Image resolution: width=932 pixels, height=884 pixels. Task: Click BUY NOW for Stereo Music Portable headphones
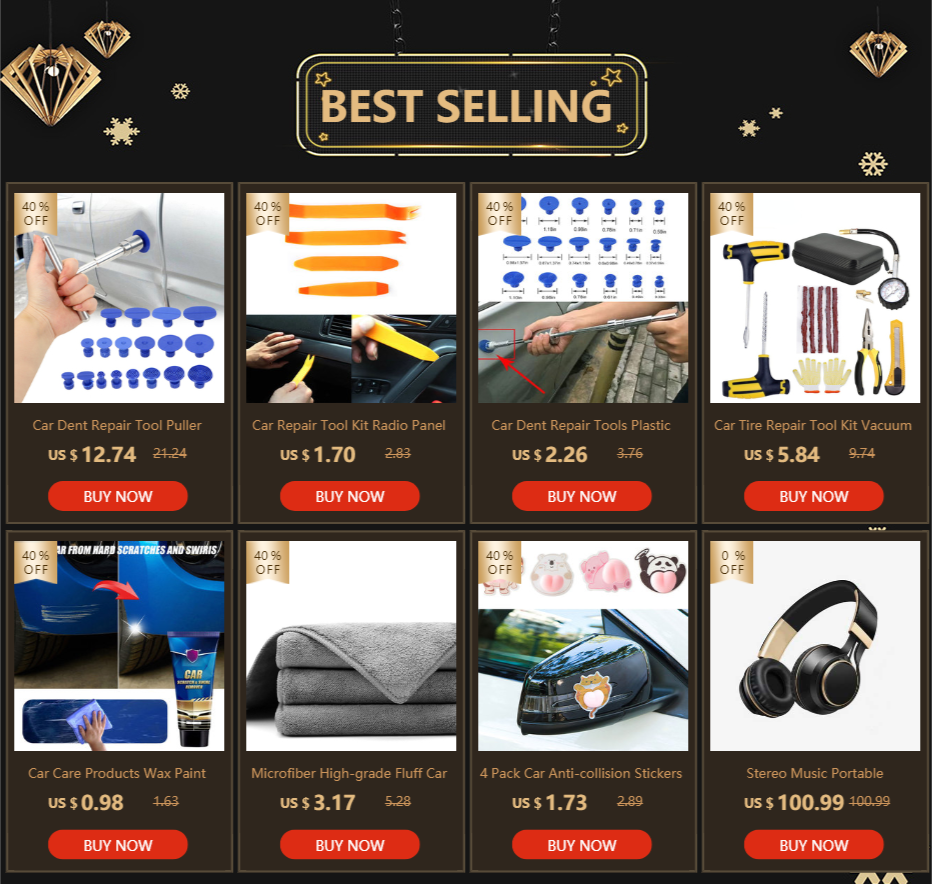coord(813,844)
